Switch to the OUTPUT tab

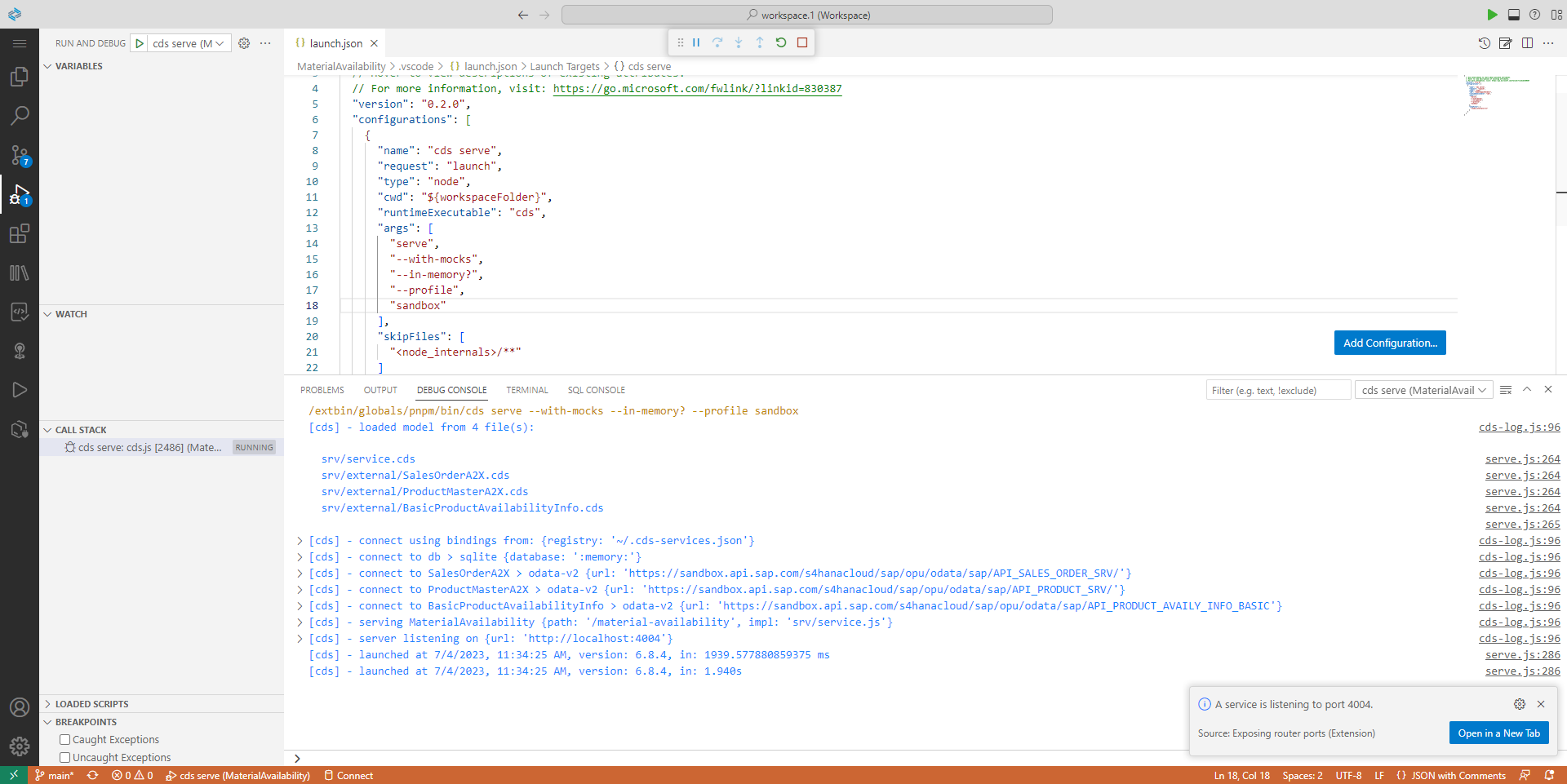(380, 390)
